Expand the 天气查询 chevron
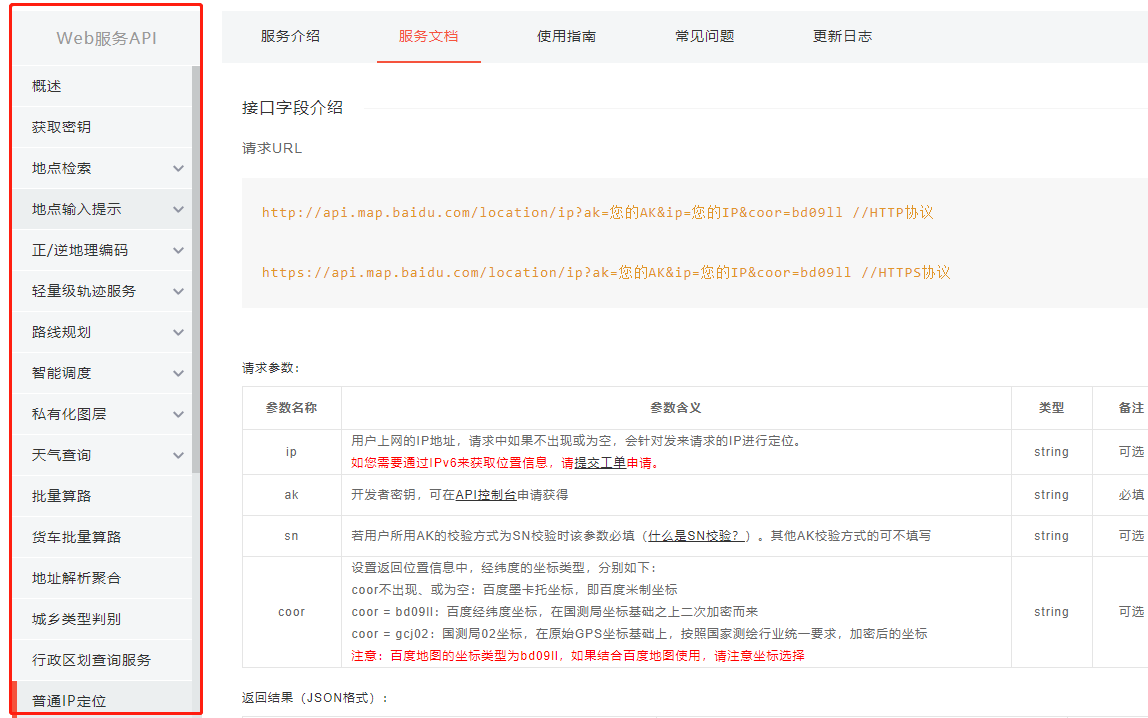Image resolution: width=1148 pixels, height=718 pixels. pyautogui.click(x=178, y=455)
